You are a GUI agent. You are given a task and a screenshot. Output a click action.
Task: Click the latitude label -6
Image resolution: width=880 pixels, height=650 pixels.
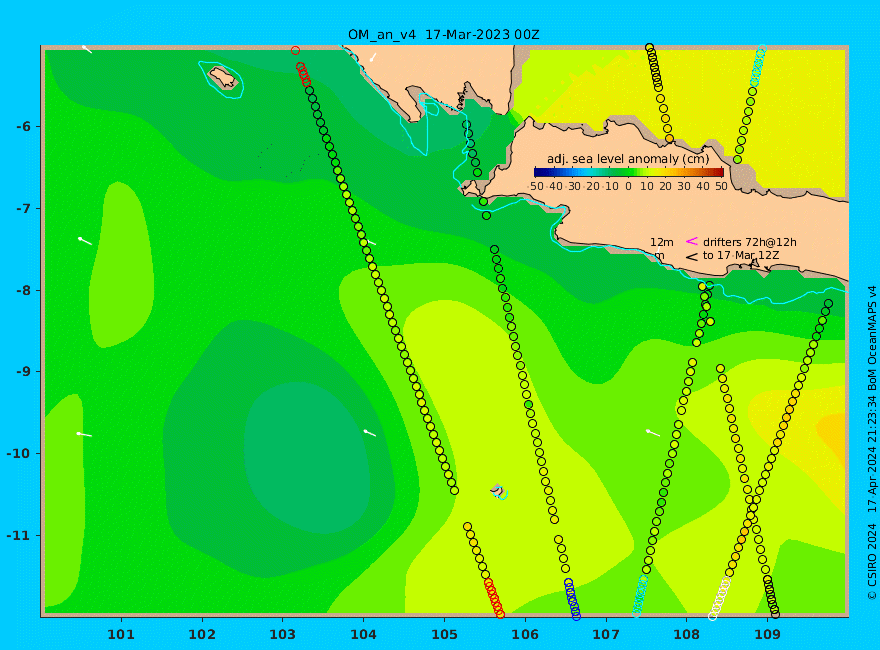tap(24, 126)
